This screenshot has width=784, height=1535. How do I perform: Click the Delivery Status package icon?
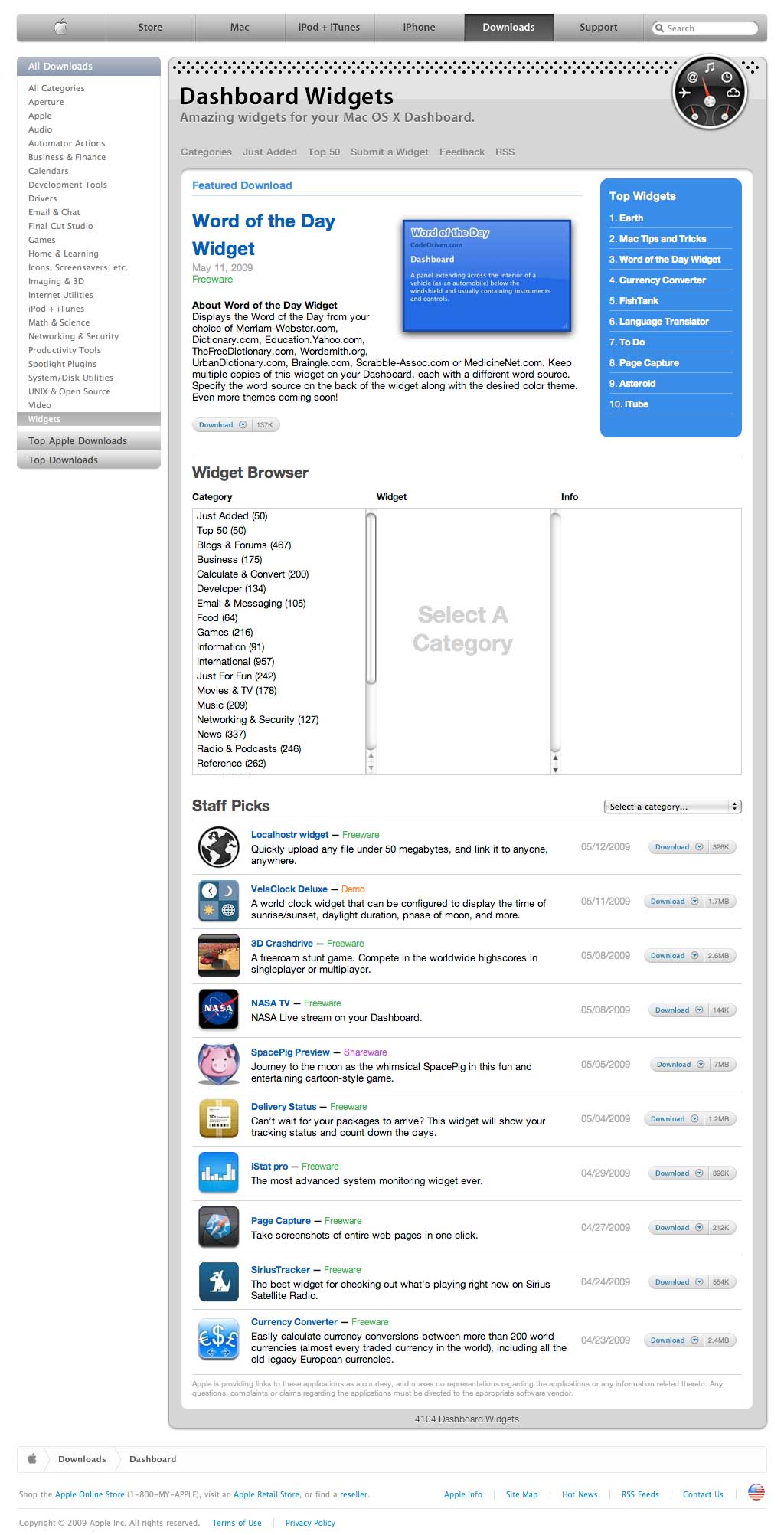219,1118
